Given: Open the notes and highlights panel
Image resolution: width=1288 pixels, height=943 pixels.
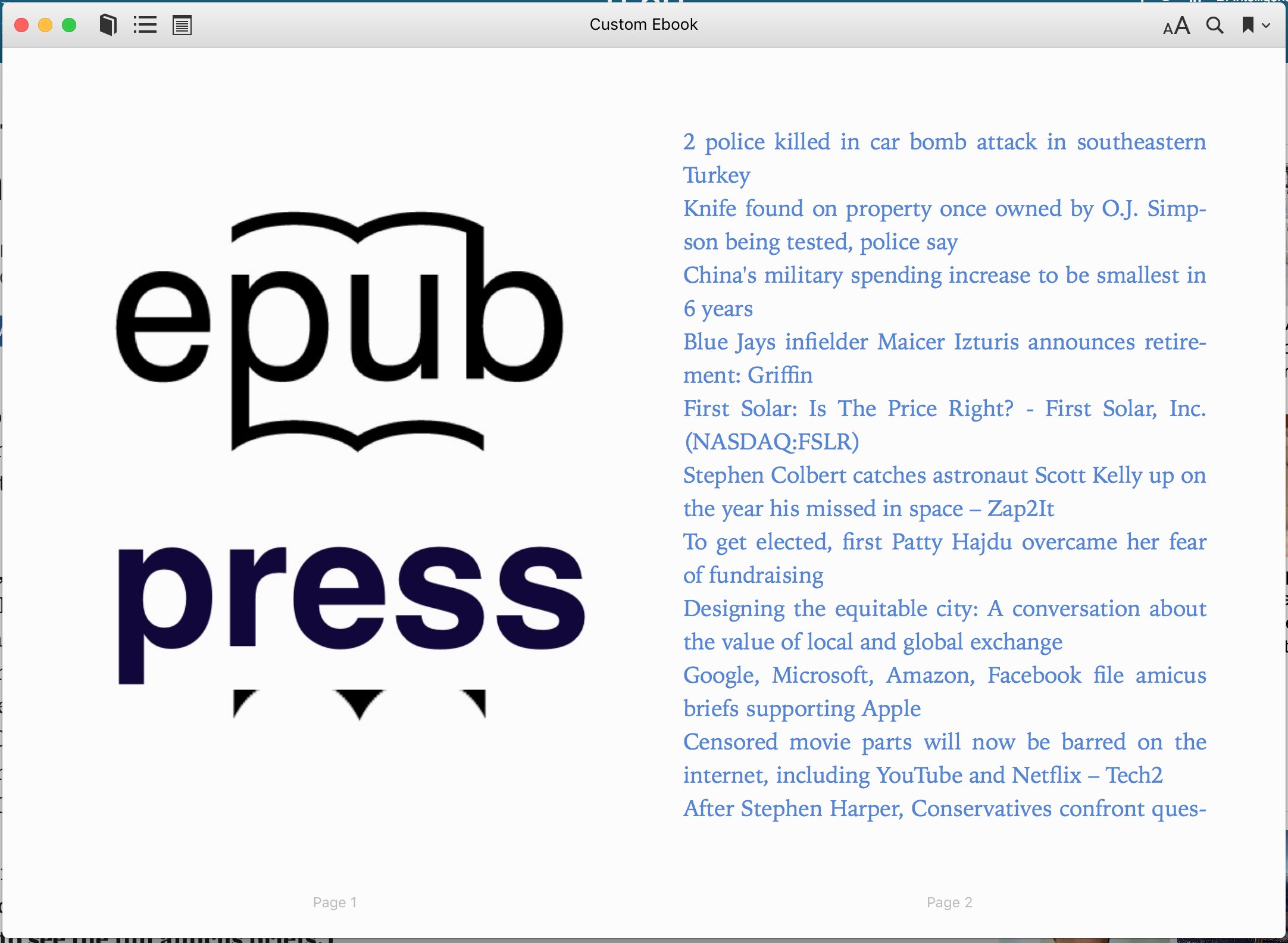Looking at the screenshot, I should pos(182,25).
